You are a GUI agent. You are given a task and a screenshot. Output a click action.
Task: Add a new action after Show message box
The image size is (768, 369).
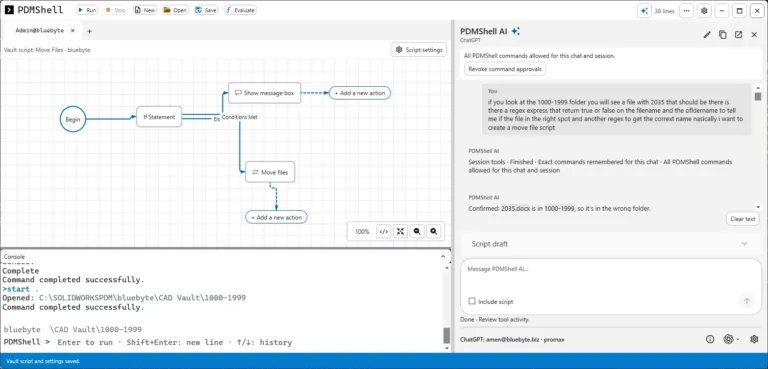(x=360, y=93)
